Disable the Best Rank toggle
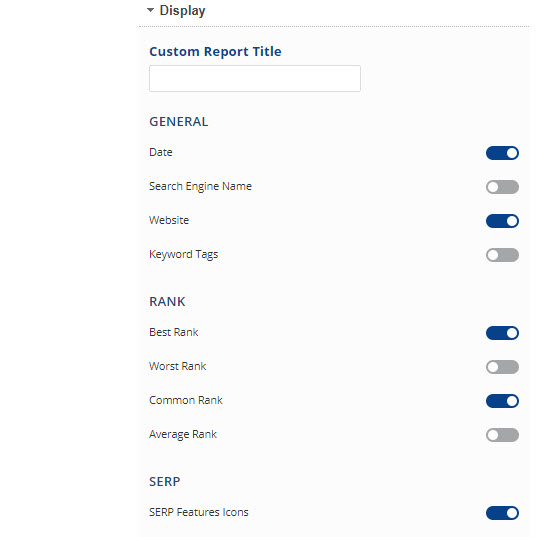 click(x=502, y=333)
